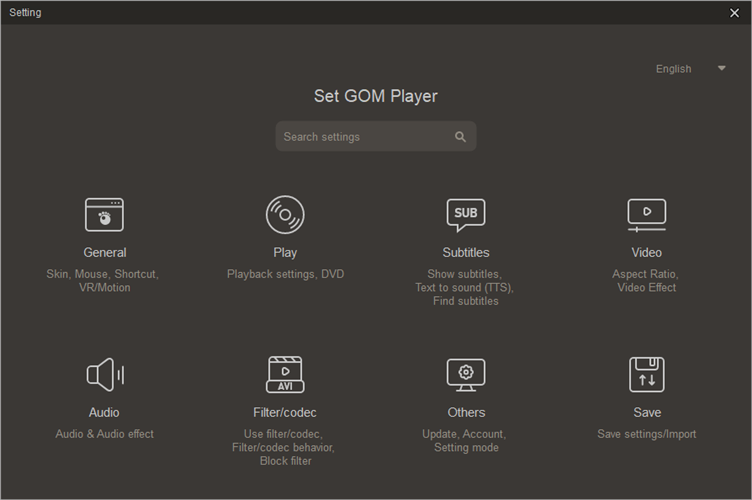Click the 'Subtitles' category label
Screen dimensions: 752x500
(466, 252)
